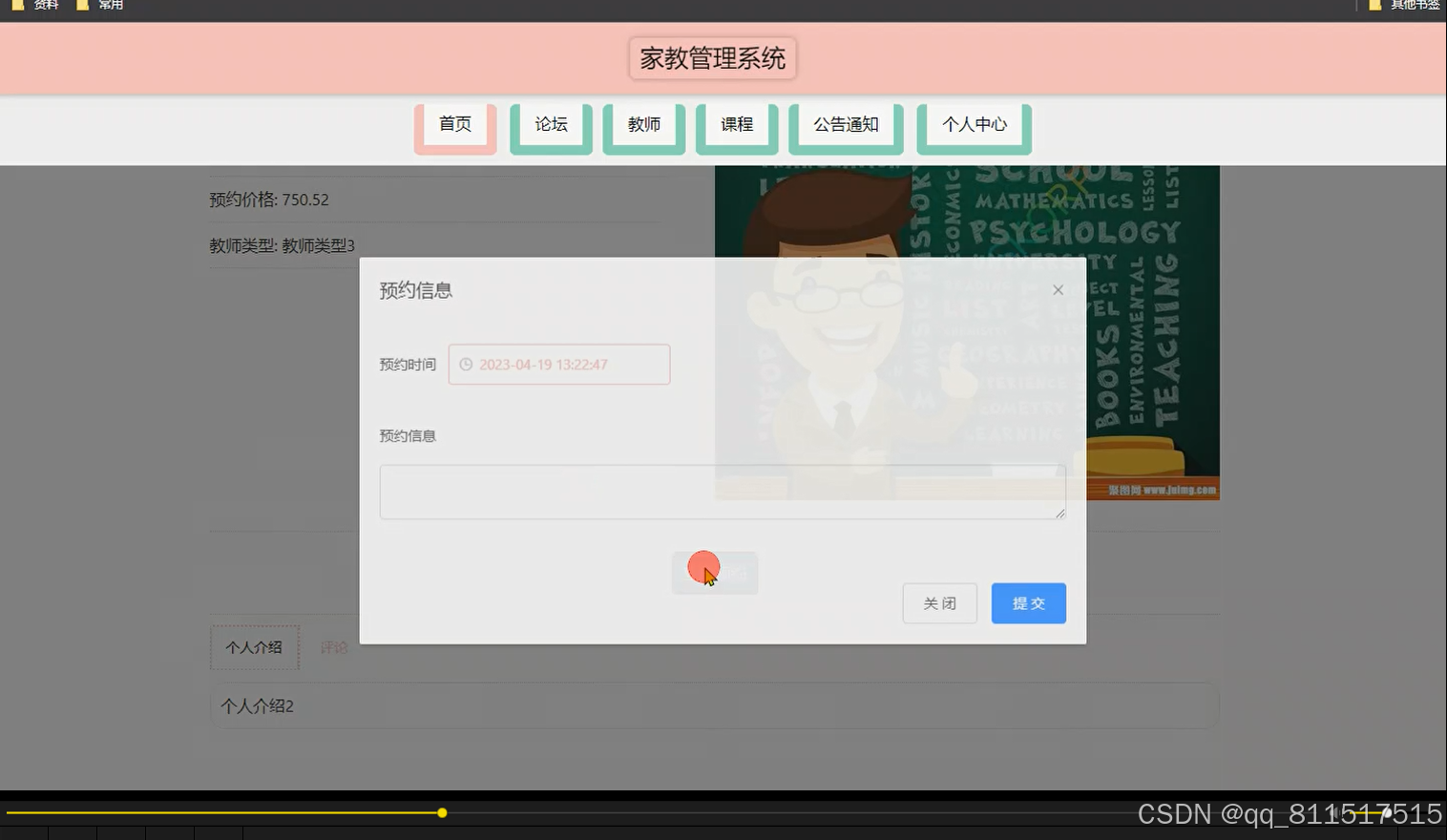Click the 提交 submit button
The width and height of the screenshot is (1447, 840).
click(x=1028, y=603)
